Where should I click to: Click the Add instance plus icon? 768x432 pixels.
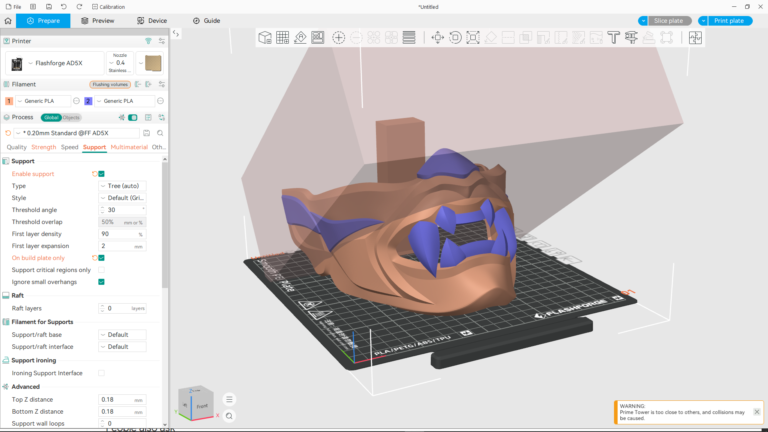338,38
